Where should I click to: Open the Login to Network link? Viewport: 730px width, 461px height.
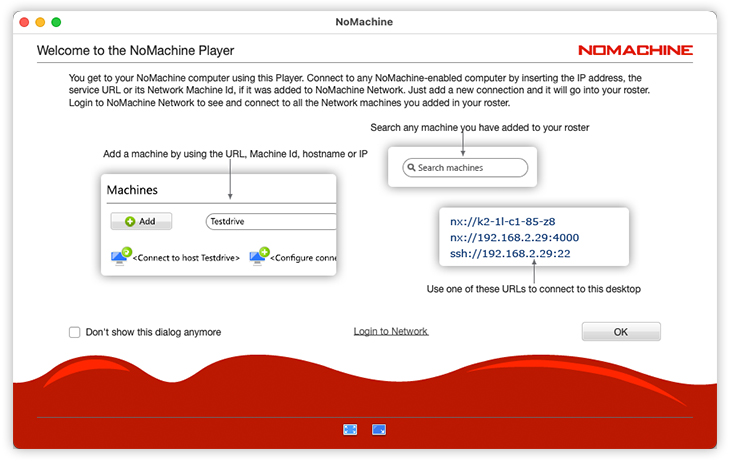(x=391, y=331)
